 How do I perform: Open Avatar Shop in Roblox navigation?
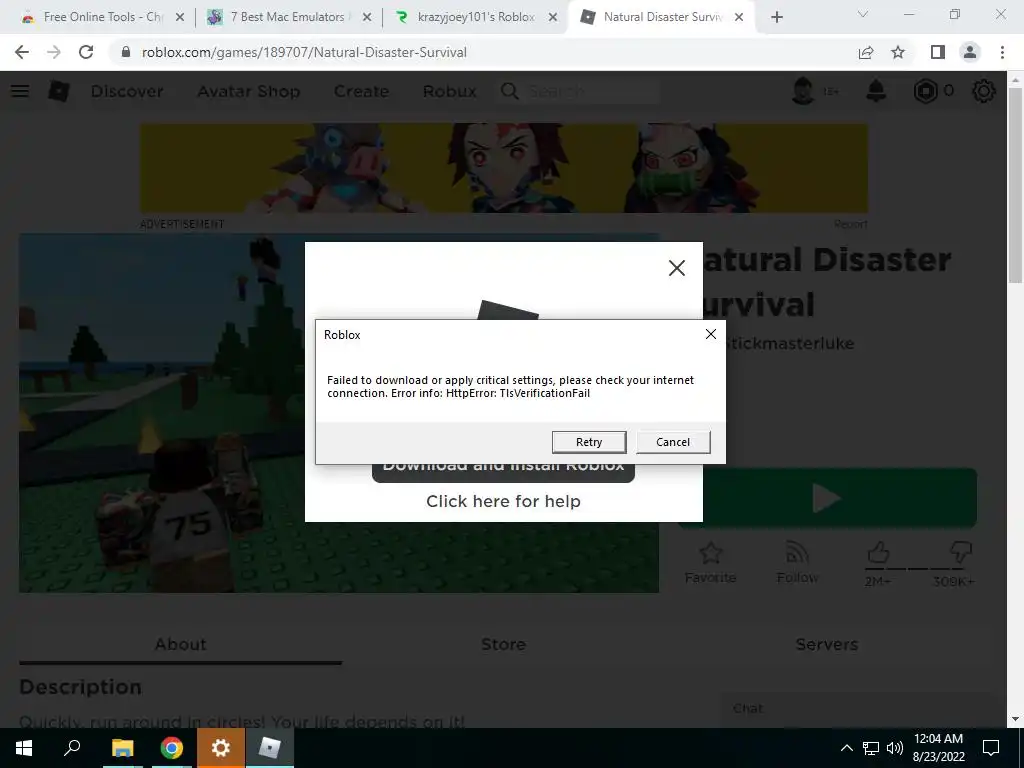coord(249,91)
